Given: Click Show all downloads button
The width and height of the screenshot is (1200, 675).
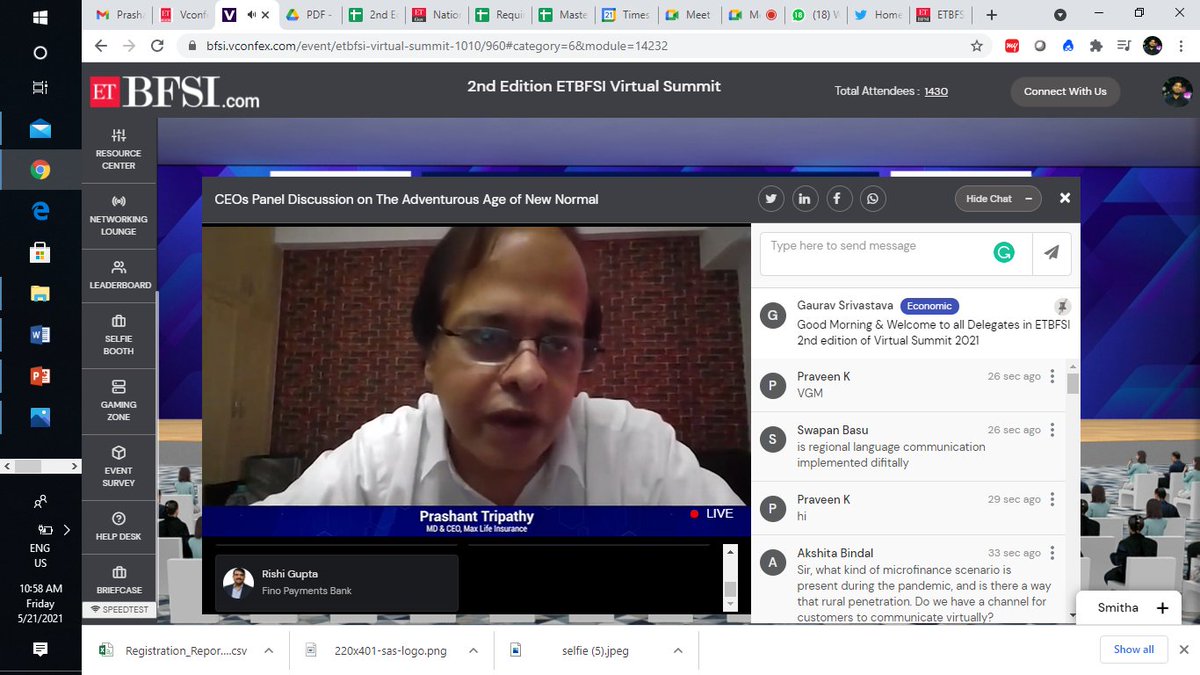Looking at the screenshot, I should (1133, 649).
